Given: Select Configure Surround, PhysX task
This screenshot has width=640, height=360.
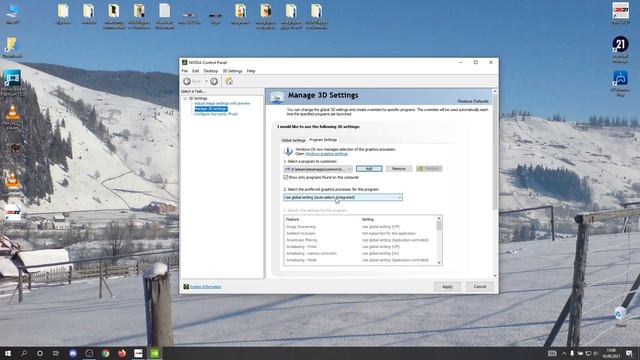Looking at the screenshot, I should point(216,114).
